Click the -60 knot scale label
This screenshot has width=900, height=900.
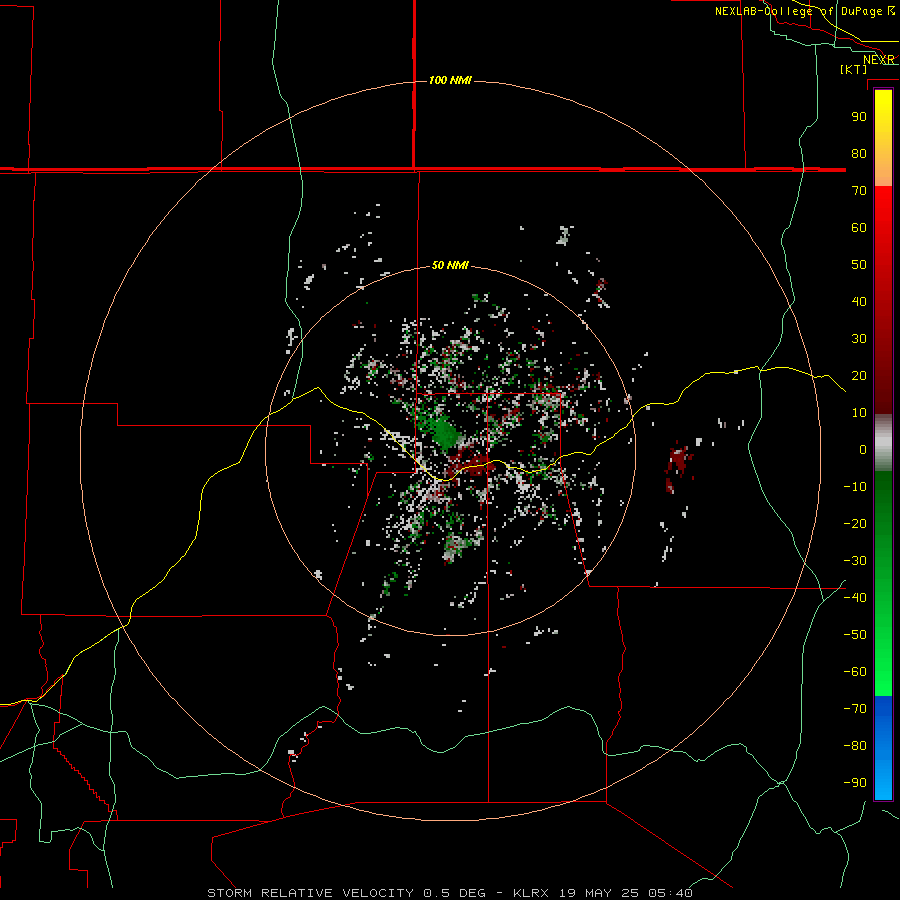855,672
